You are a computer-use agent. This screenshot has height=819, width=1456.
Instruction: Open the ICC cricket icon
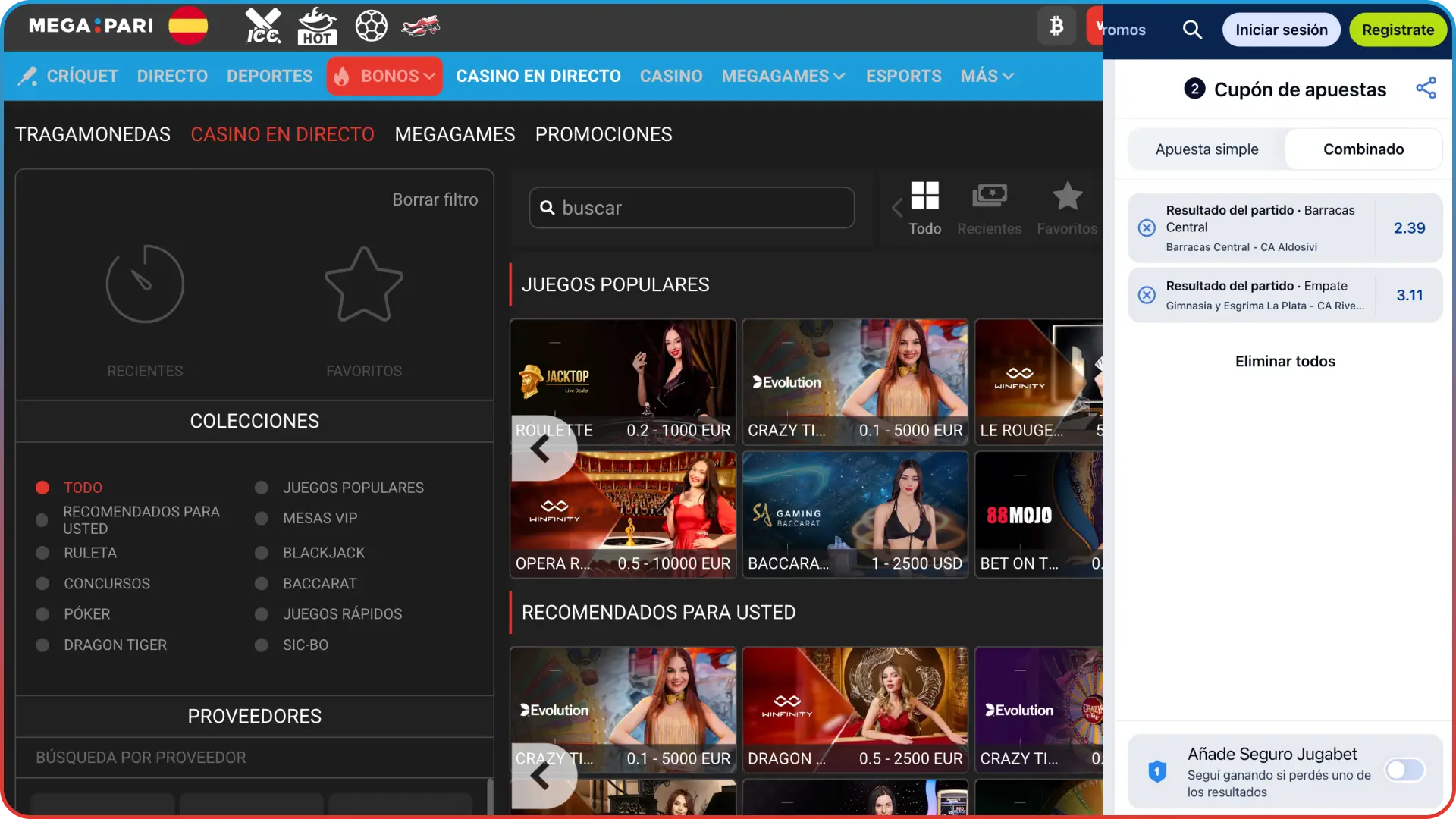coord(263,27)
